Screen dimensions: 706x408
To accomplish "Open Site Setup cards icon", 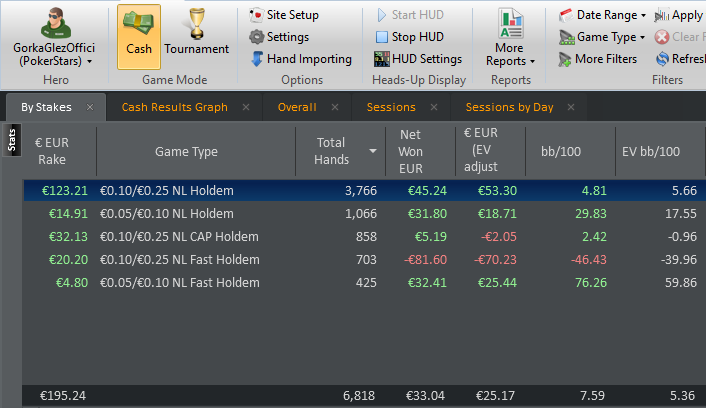I will pos(256,15).
